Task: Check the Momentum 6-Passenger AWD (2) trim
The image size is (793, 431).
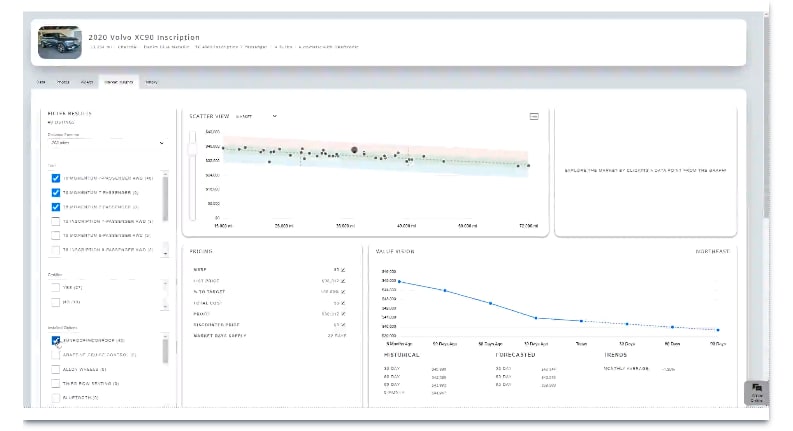Action: click(x=56, y=235)
